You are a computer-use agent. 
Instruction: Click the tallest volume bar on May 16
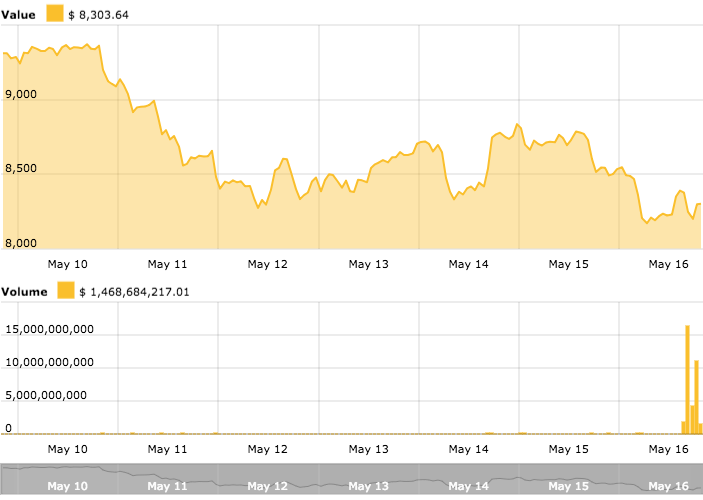687,379
